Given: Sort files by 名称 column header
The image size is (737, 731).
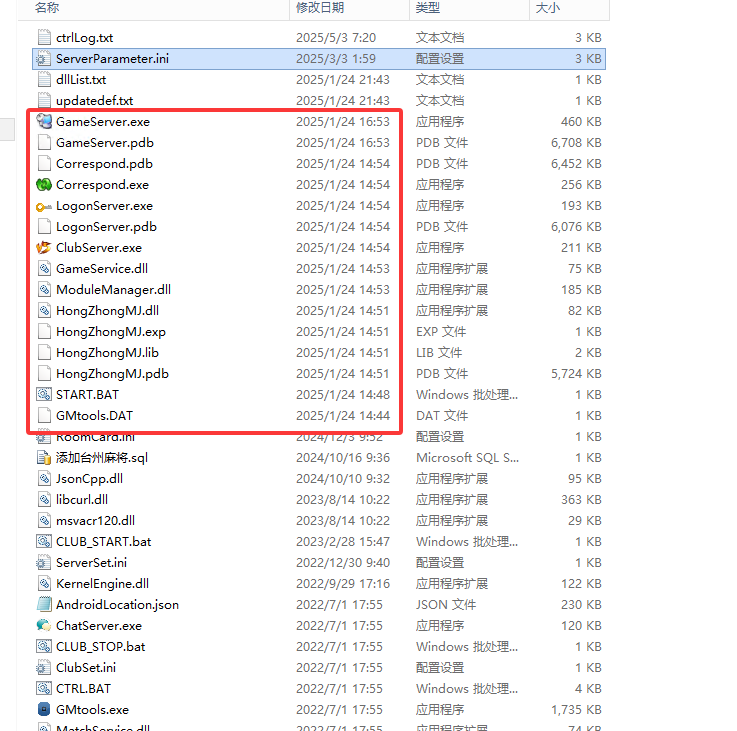Looking at the screenshot, I should pyautogui.click(x=47, y=8).
